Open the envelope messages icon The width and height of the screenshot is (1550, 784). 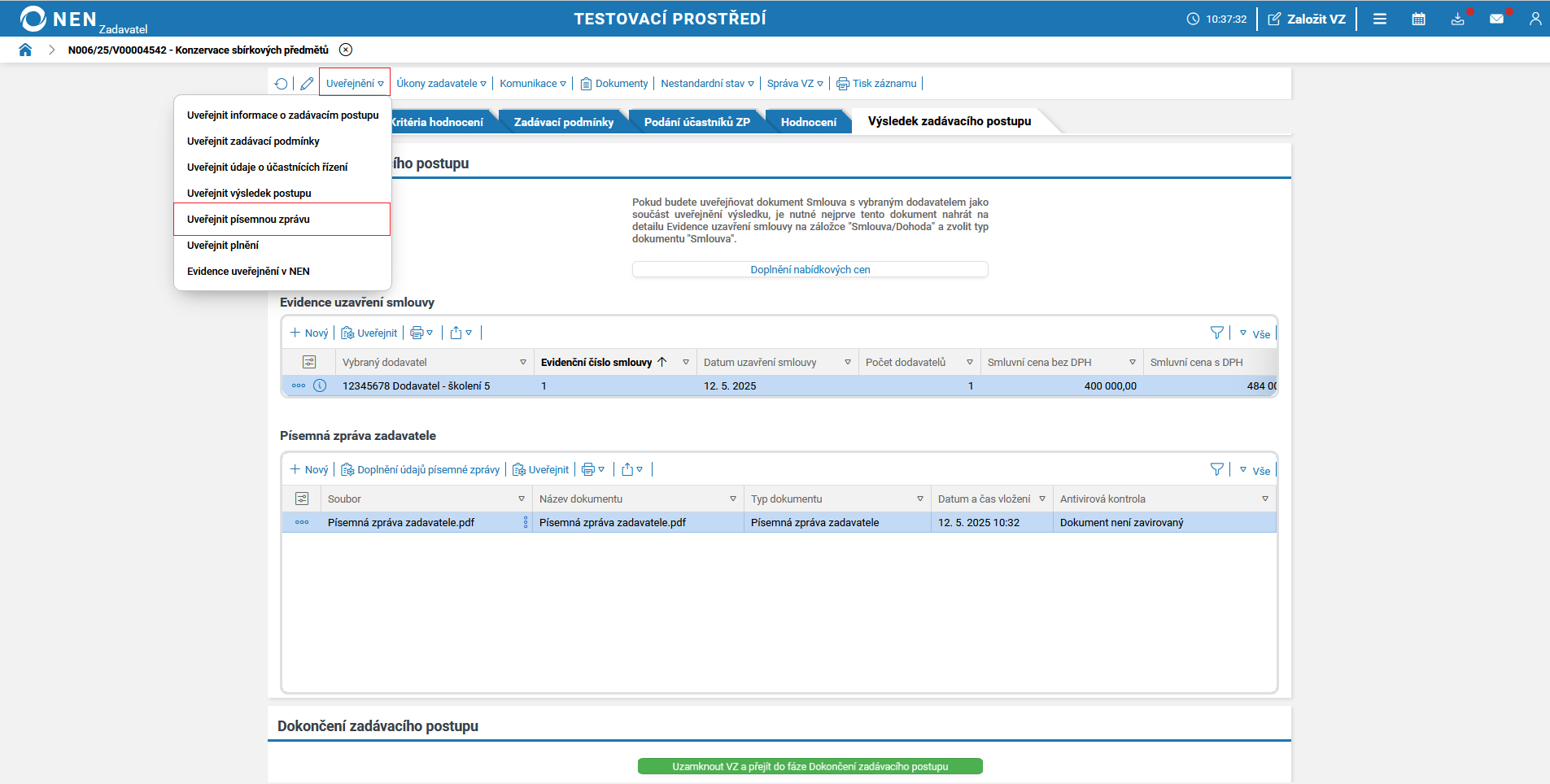[x=1496, y=19]
